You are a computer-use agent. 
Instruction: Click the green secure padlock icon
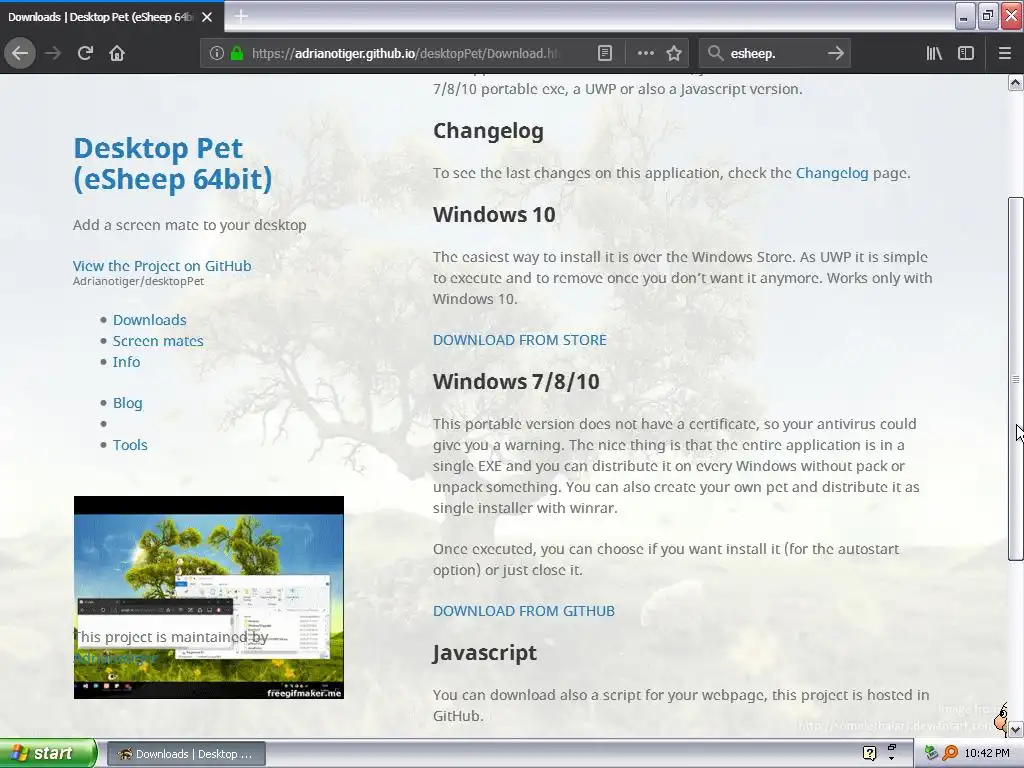[237, 54]
